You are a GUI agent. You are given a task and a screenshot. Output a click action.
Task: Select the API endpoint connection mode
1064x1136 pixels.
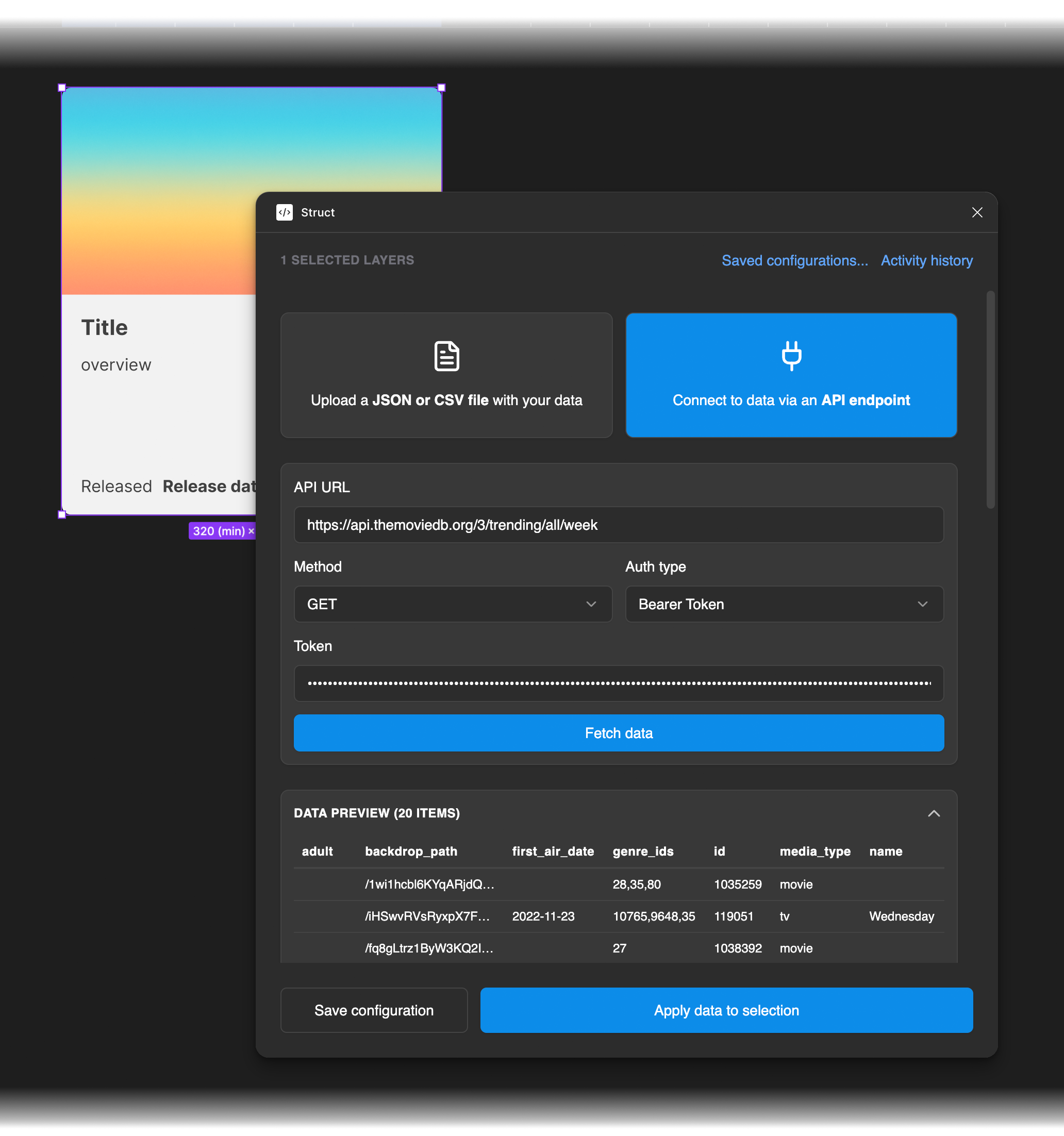pyautogui.click(x=791, y=375)
